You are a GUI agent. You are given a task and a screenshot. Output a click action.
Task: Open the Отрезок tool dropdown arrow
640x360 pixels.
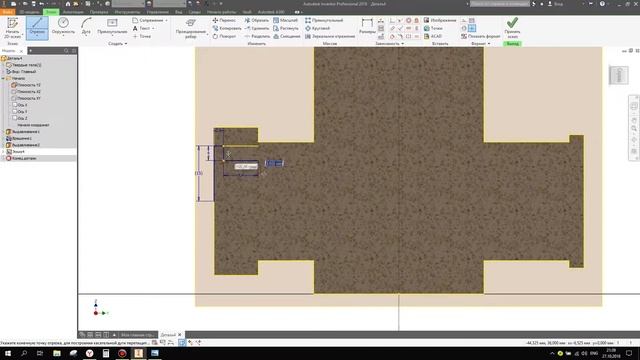point(37,36)
